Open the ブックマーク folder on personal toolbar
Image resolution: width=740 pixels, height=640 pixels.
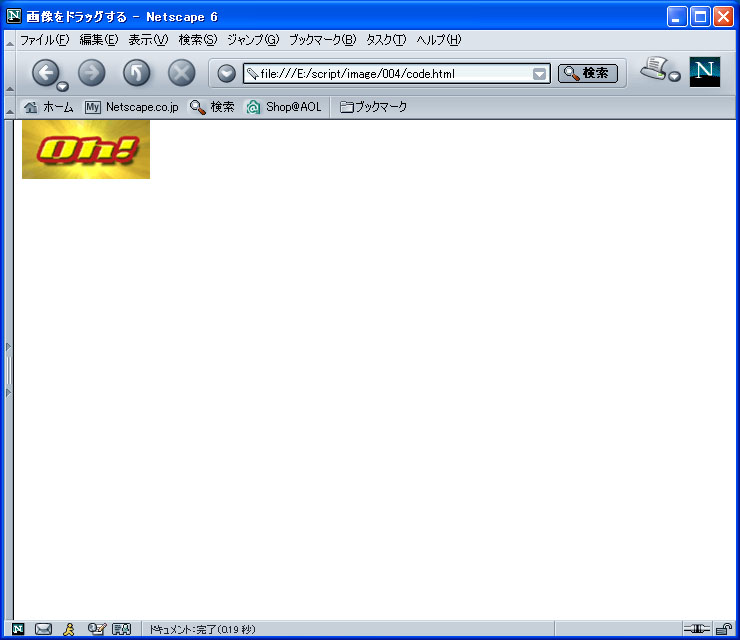pyautogui.click(x=373, y=107)
